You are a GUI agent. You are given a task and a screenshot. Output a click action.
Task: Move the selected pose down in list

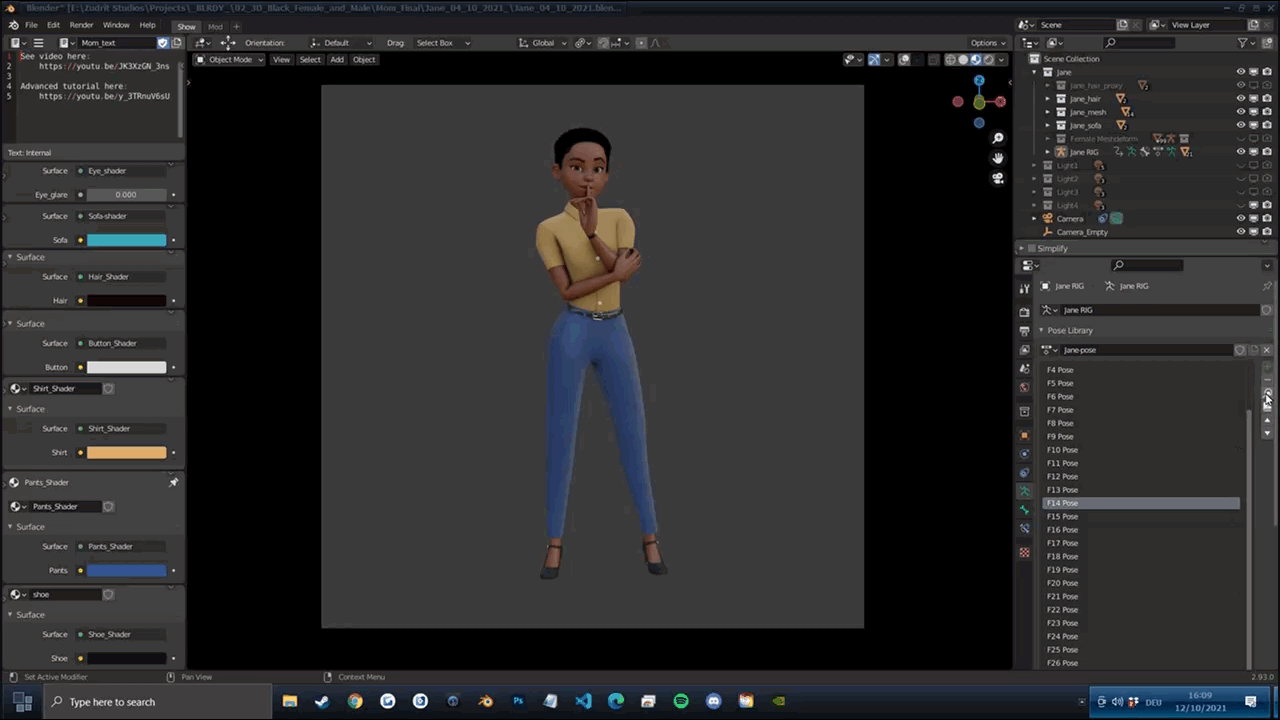pyautogui.click(x=1267, y=433)
